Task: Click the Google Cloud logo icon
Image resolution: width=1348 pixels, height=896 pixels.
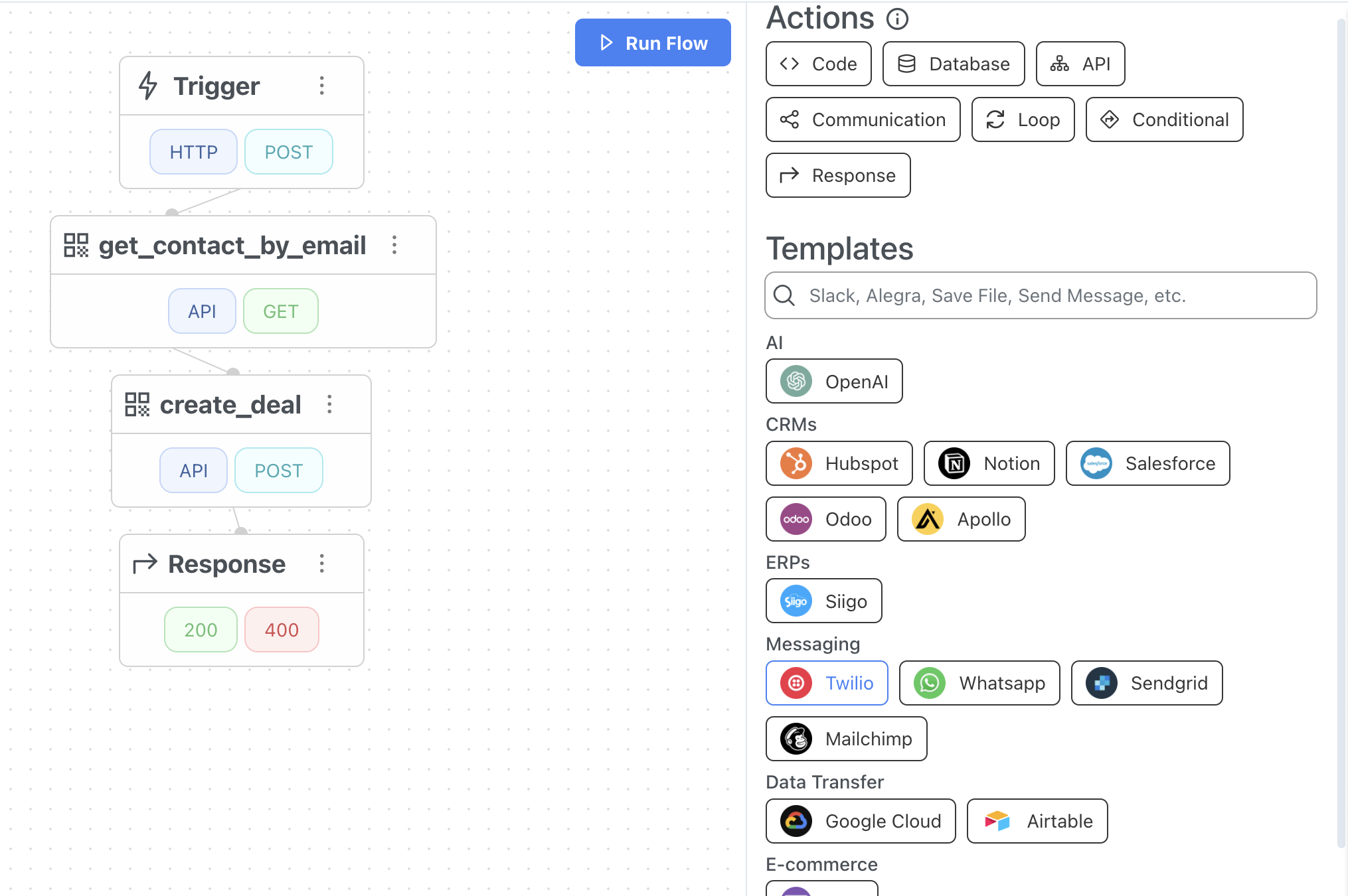Action: pyautogui.click(x=796, y=821)
